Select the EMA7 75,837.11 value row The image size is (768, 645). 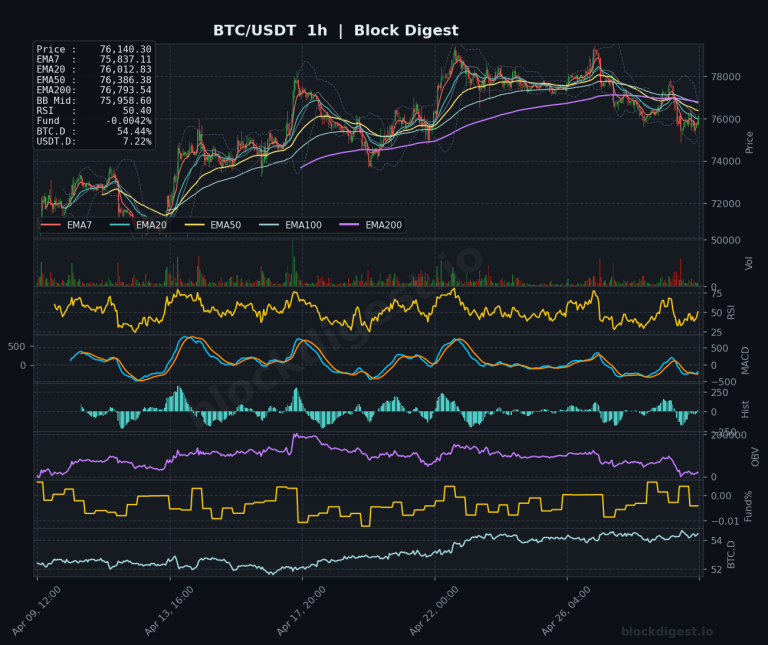pos(94,59)
